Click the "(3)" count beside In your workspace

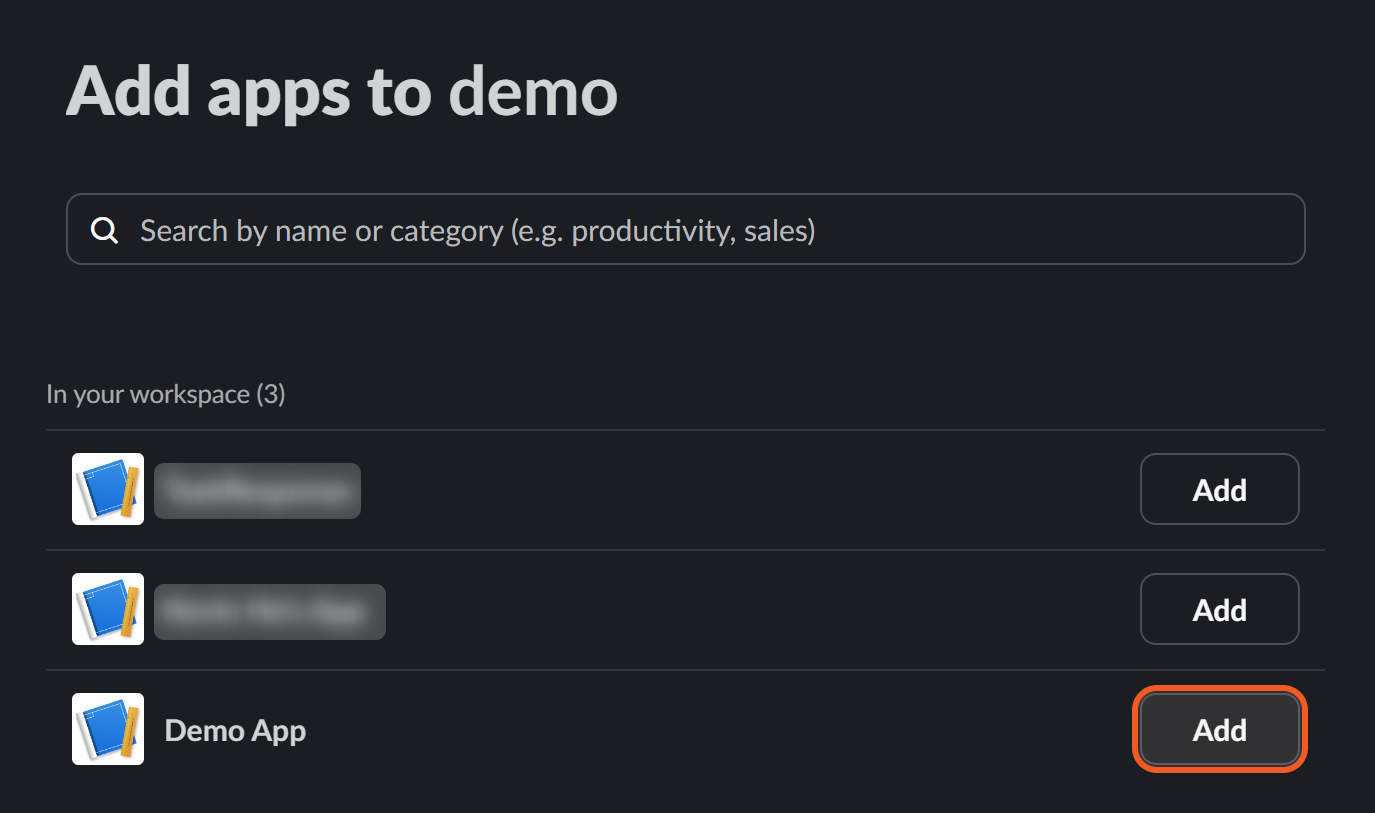point(270,395)
